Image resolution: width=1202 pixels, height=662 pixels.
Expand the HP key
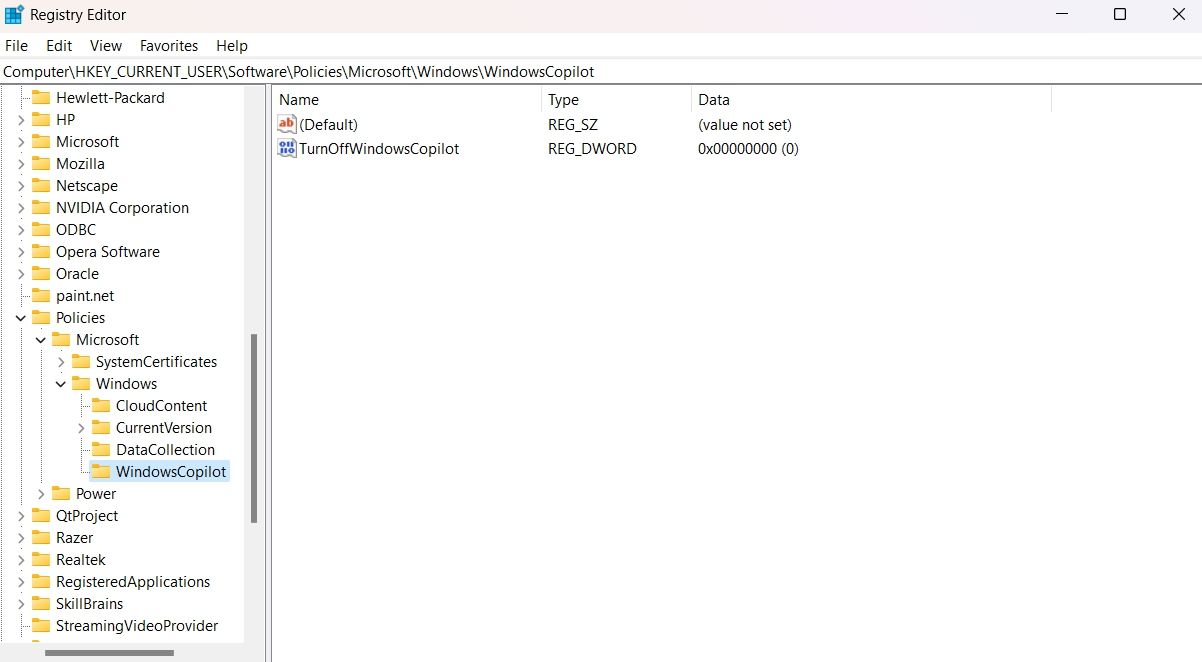point(21,120)
